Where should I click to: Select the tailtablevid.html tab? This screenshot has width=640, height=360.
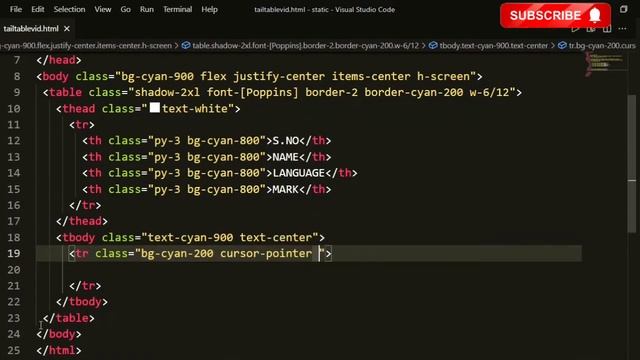(x=31, y=29)
